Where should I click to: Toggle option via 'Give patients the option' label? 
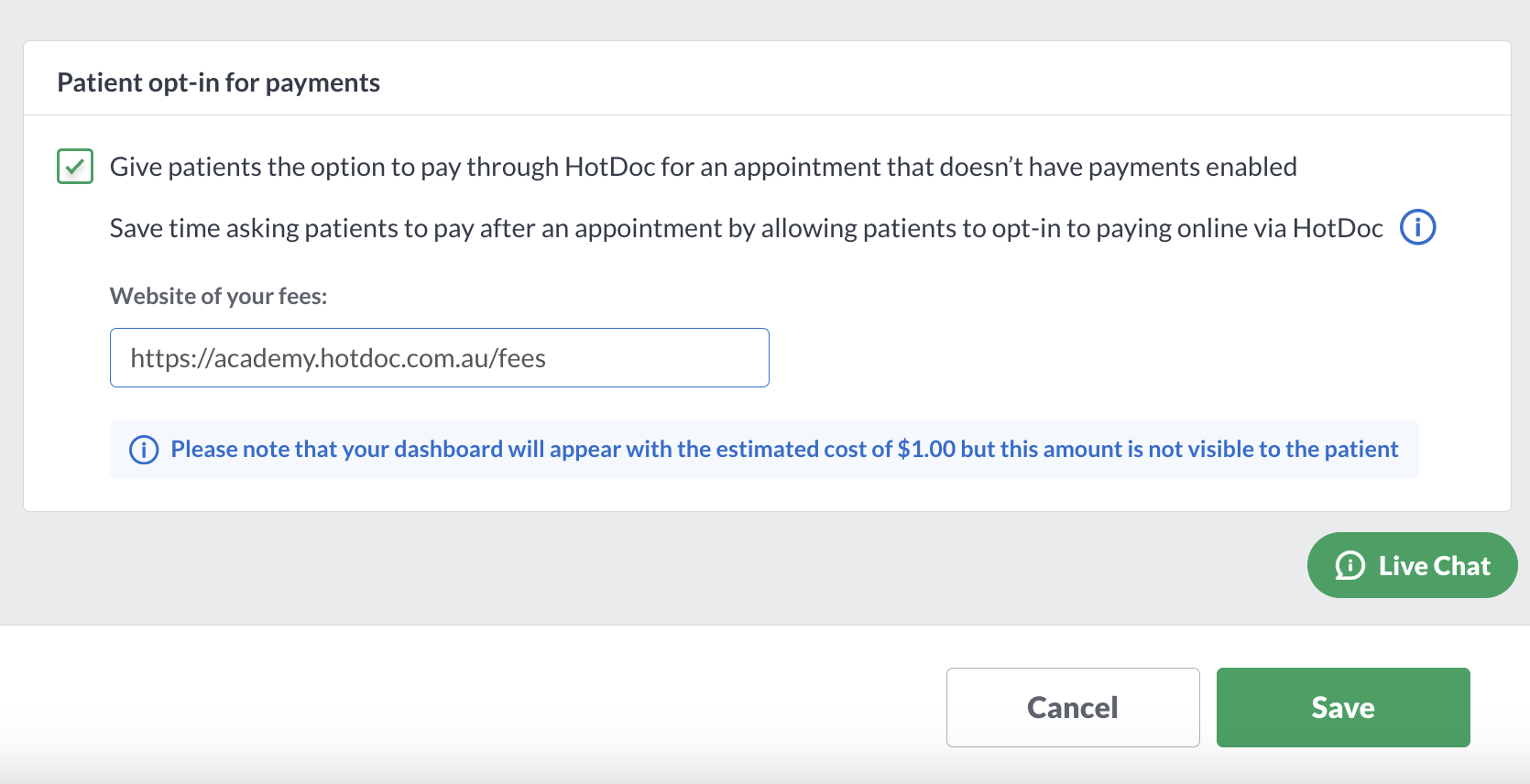[x=703, y=167]
